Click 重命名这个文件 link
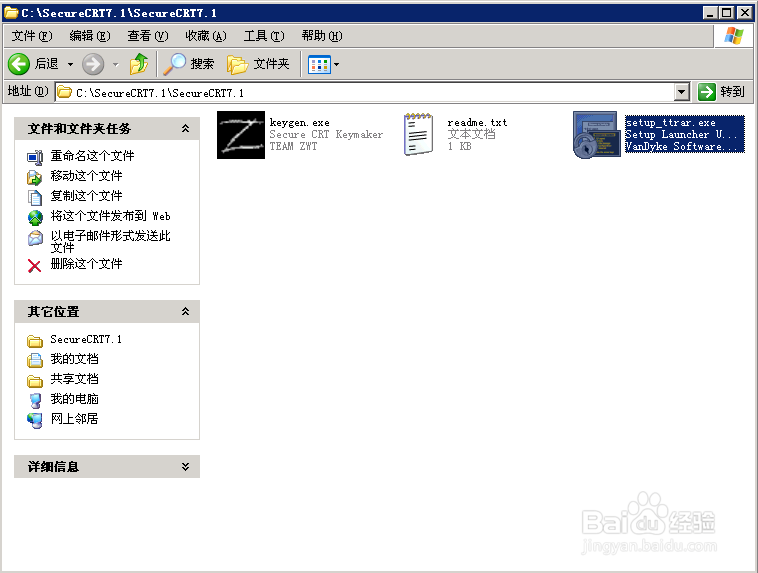Viewport: 758px width, 573px height. 92,156
